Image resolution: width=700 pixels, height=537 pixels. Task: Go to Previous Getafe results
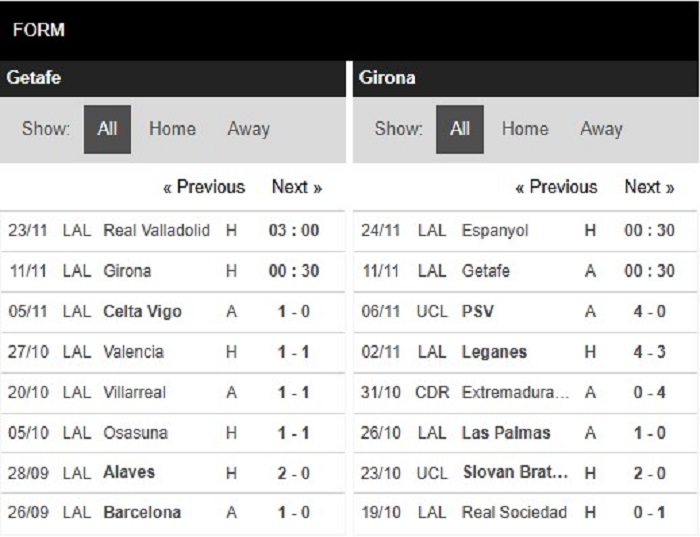pyautogui.click(x=204, y=187)
